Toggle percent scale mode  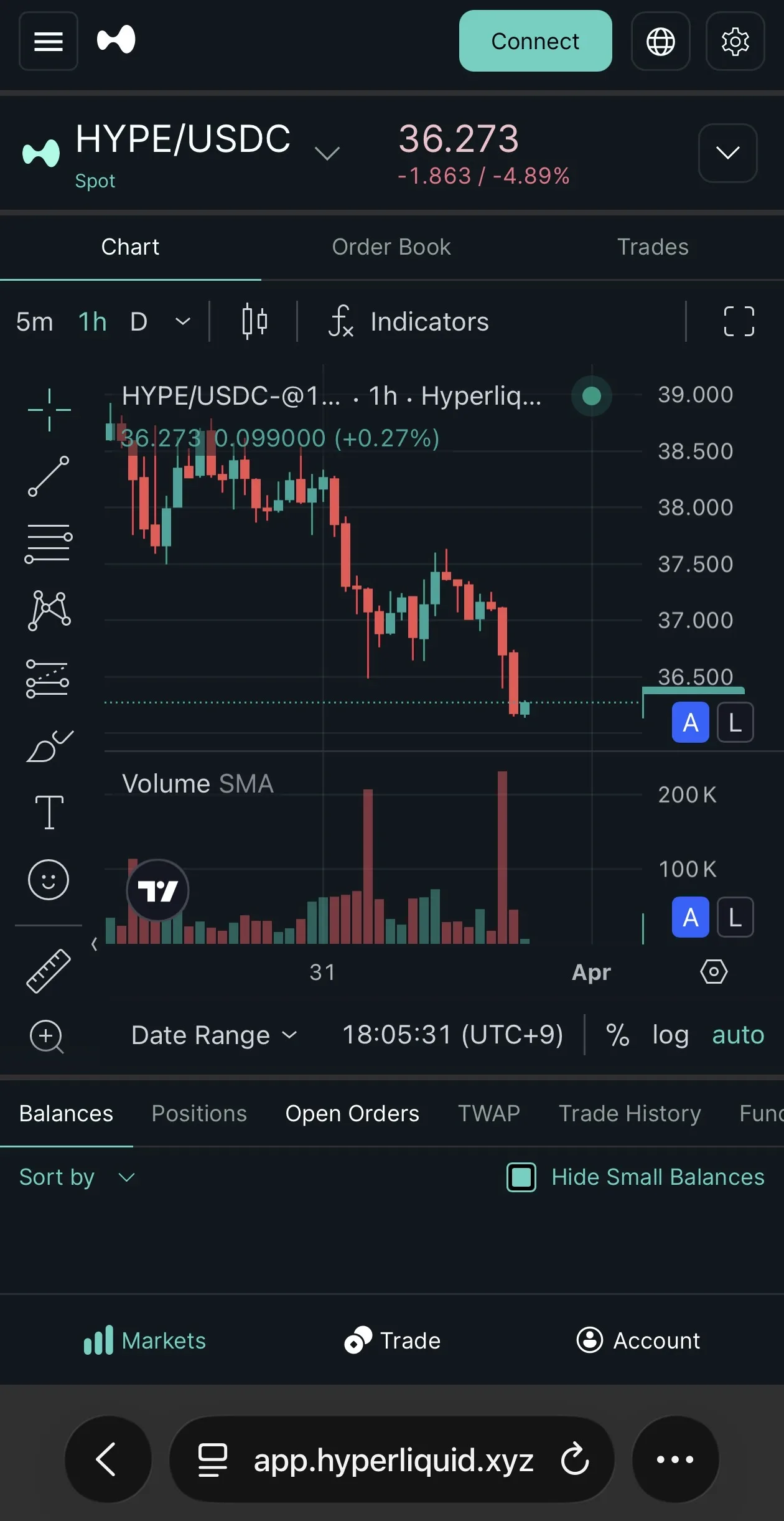pos(617,1035)
